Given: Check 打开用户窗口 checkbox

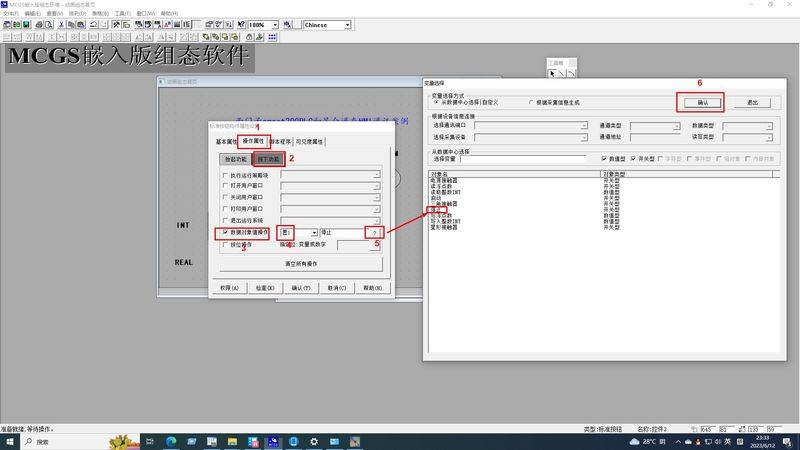Looking at the screenshot, I should (225, 186).
